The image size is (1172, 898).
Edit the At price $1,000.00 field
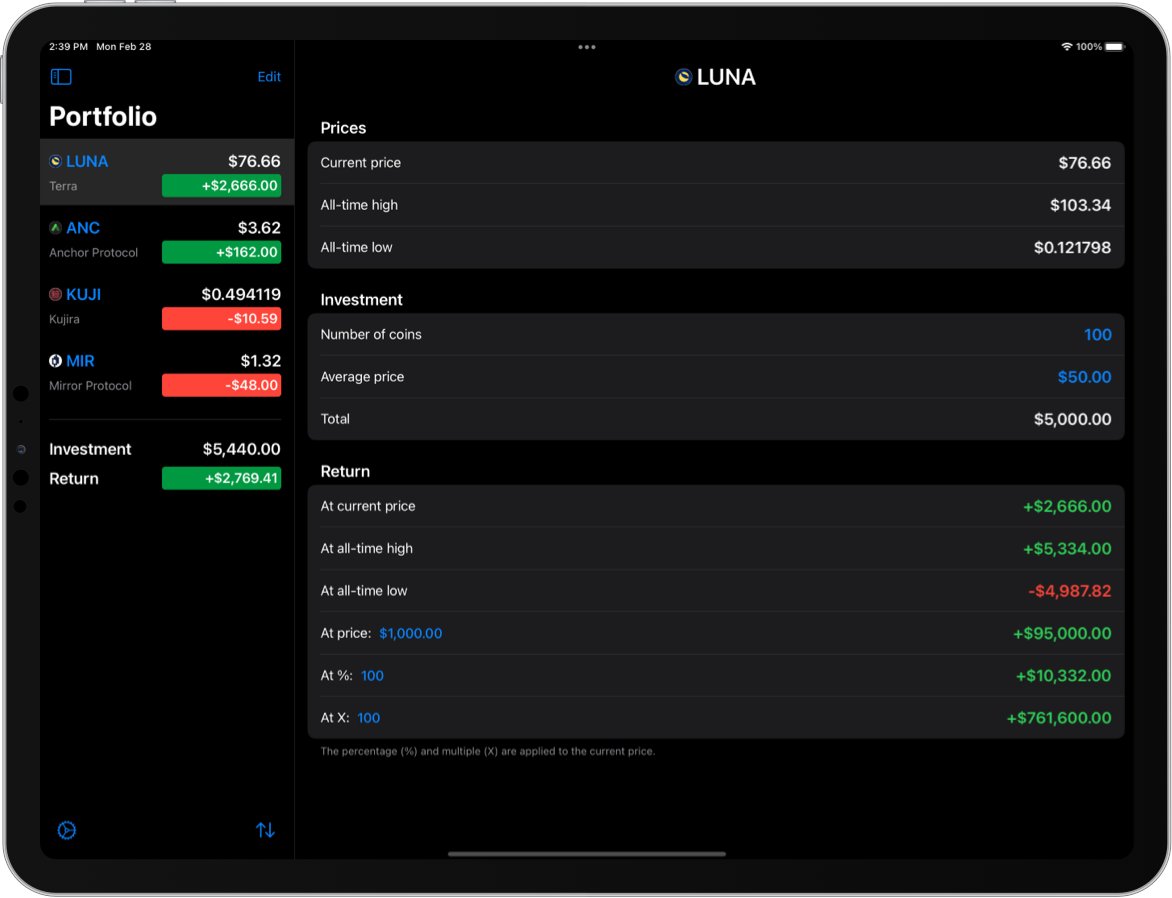click(410, 633)
